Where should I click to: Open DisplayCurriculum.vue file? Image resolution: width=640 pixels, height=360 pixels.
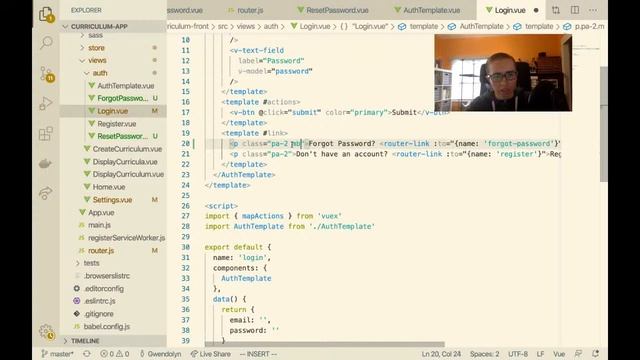point(128,174)
